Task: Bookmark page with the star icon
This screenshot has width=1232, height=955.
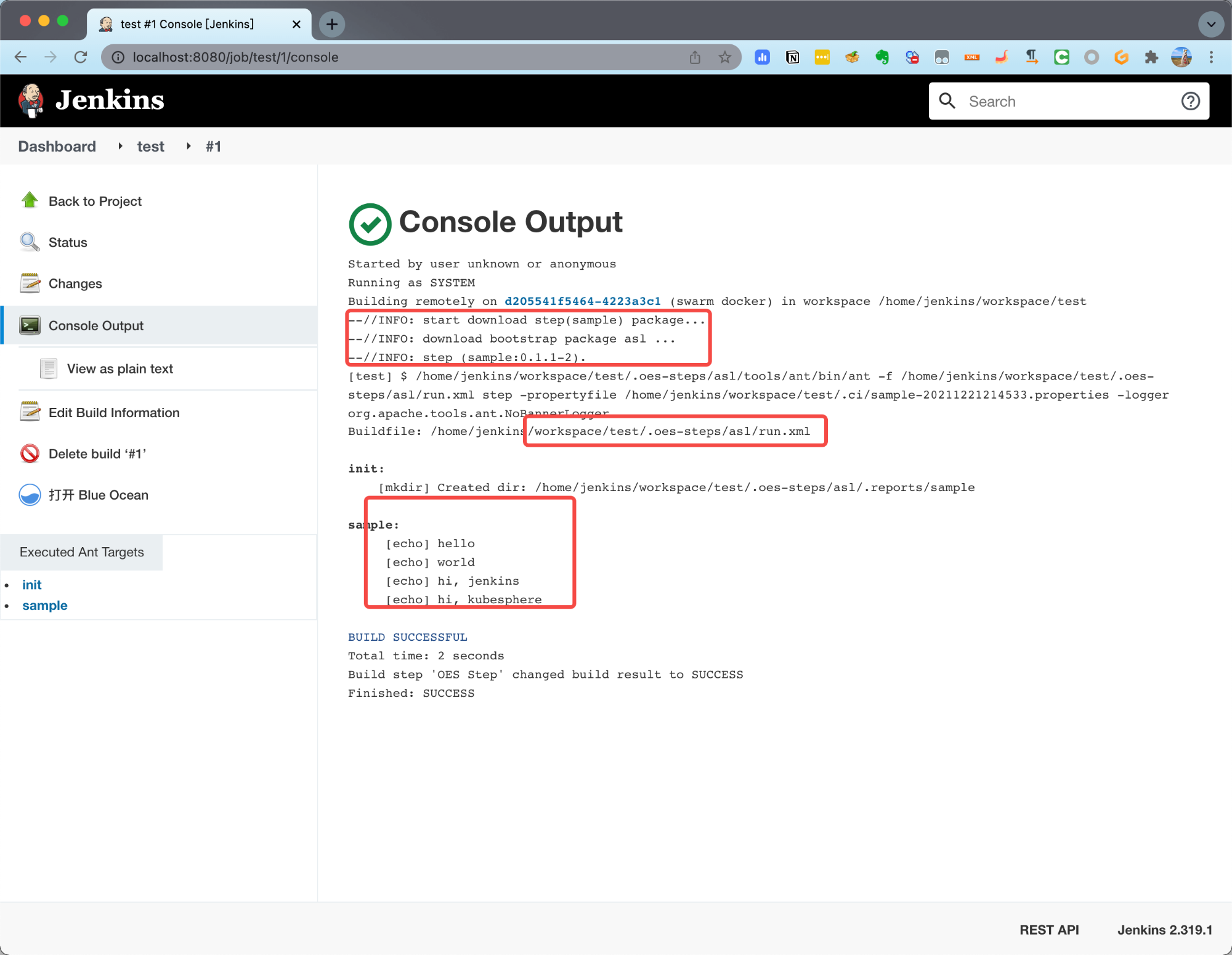Action: pos(724,57)
